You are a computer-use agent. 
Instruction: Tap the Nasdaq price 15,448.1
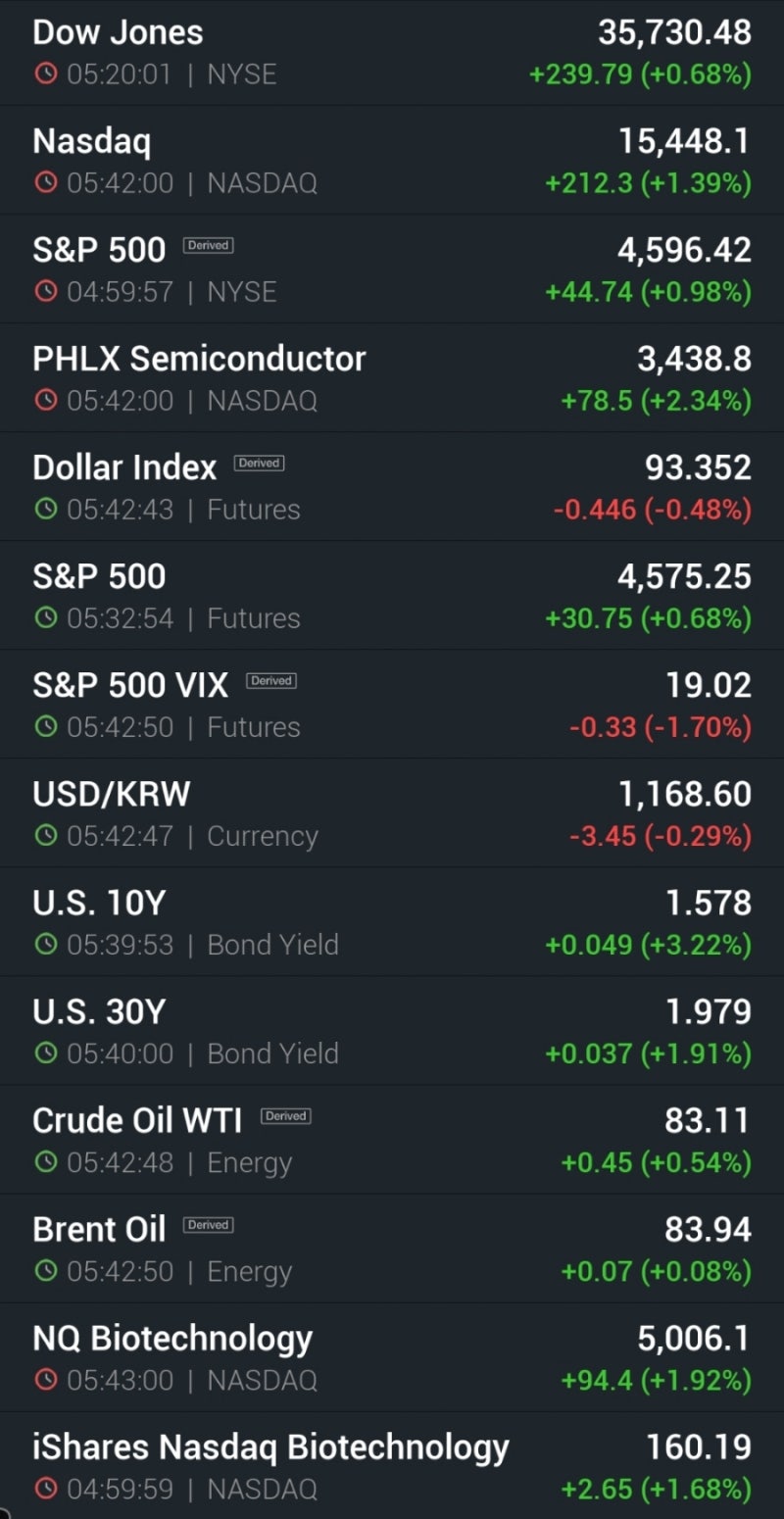tap(683, 141)
